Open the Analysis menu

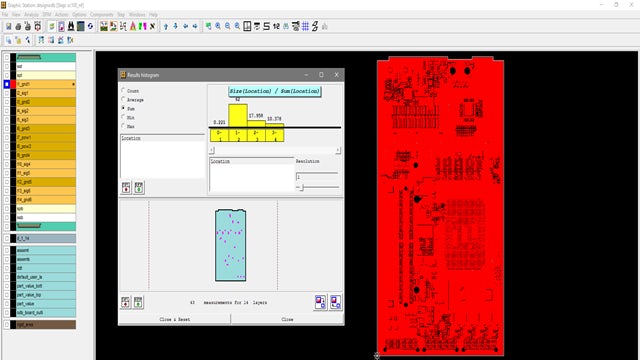click(31, 15)
